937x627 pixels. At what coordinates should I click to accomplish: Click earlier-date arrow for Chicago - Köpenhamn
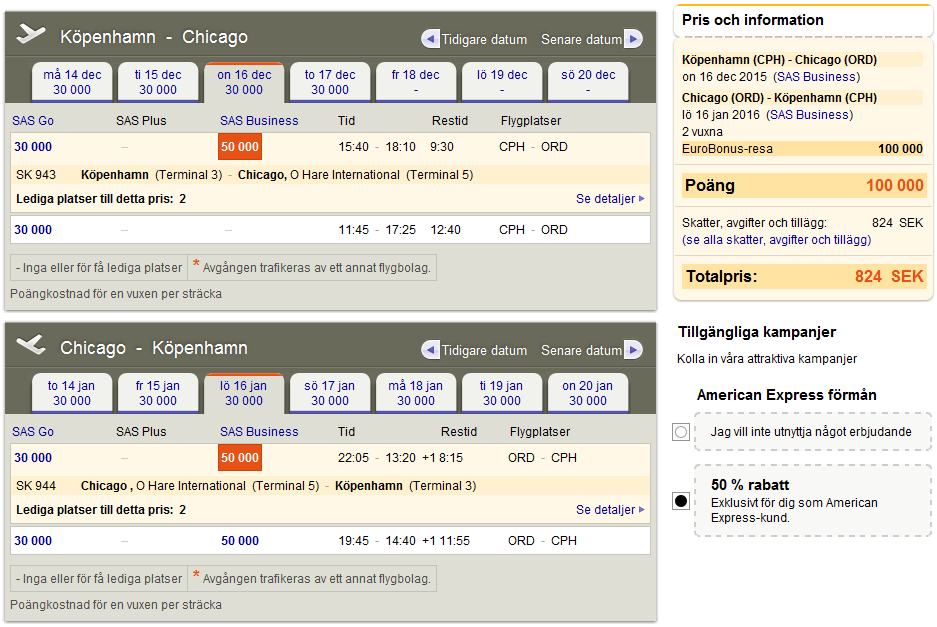(431, 351)
